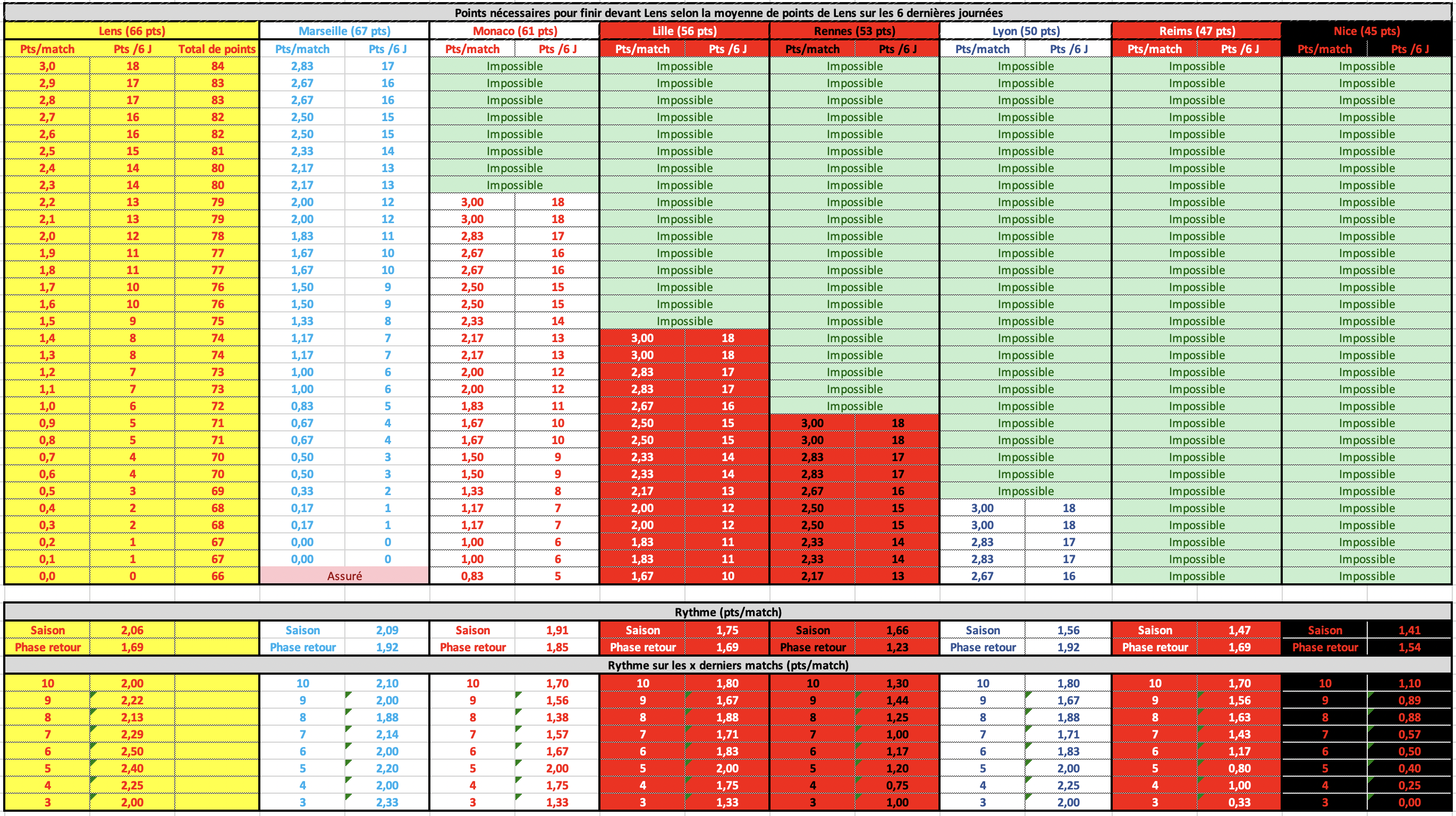Select Nice last-7-matches value "0,57"
The height and width of the screenshot is (816, 1456).
coord(1410,734)
